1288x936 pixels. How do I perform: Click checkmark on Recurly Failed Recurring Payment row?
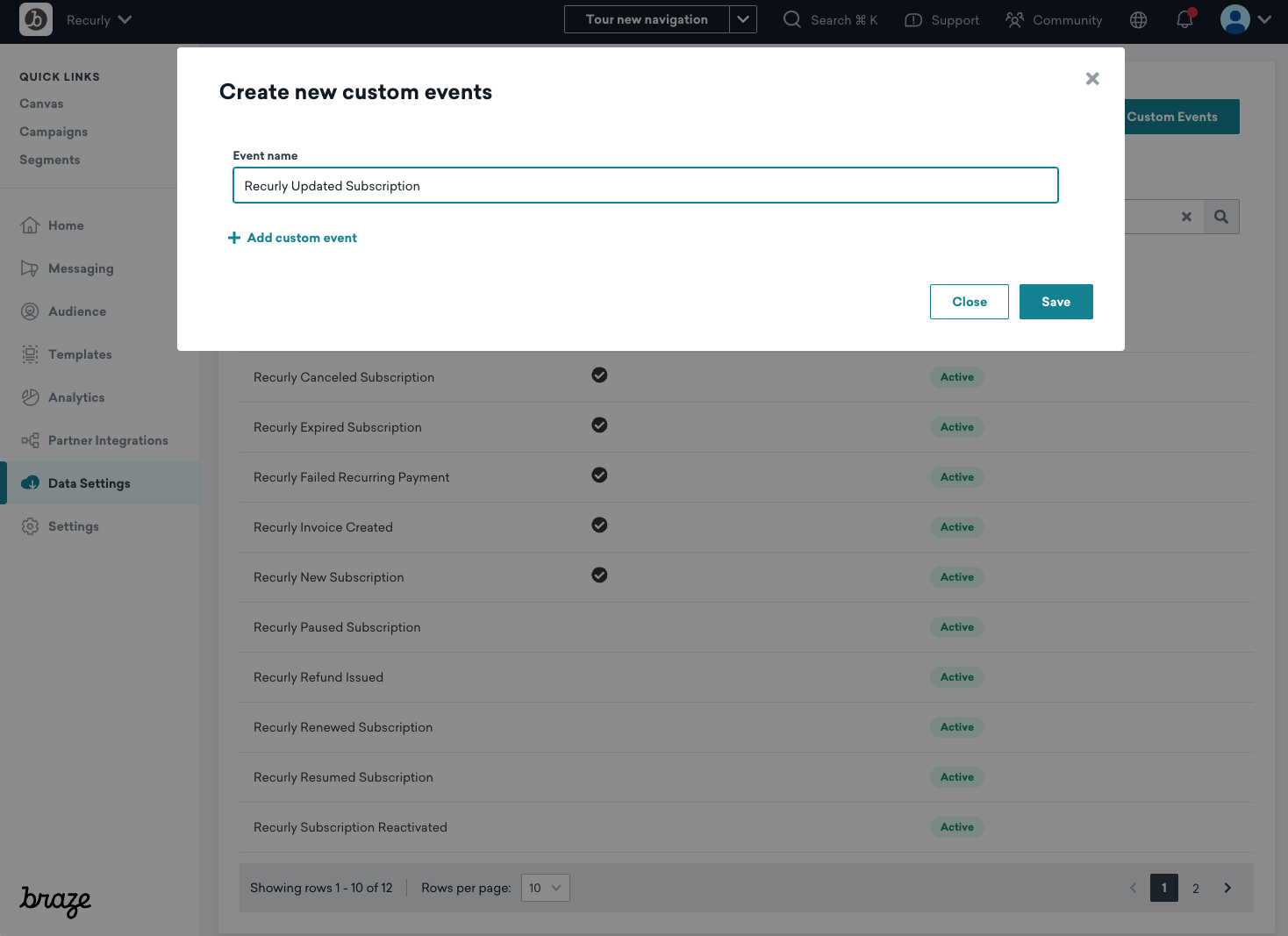tap(599, 475)
